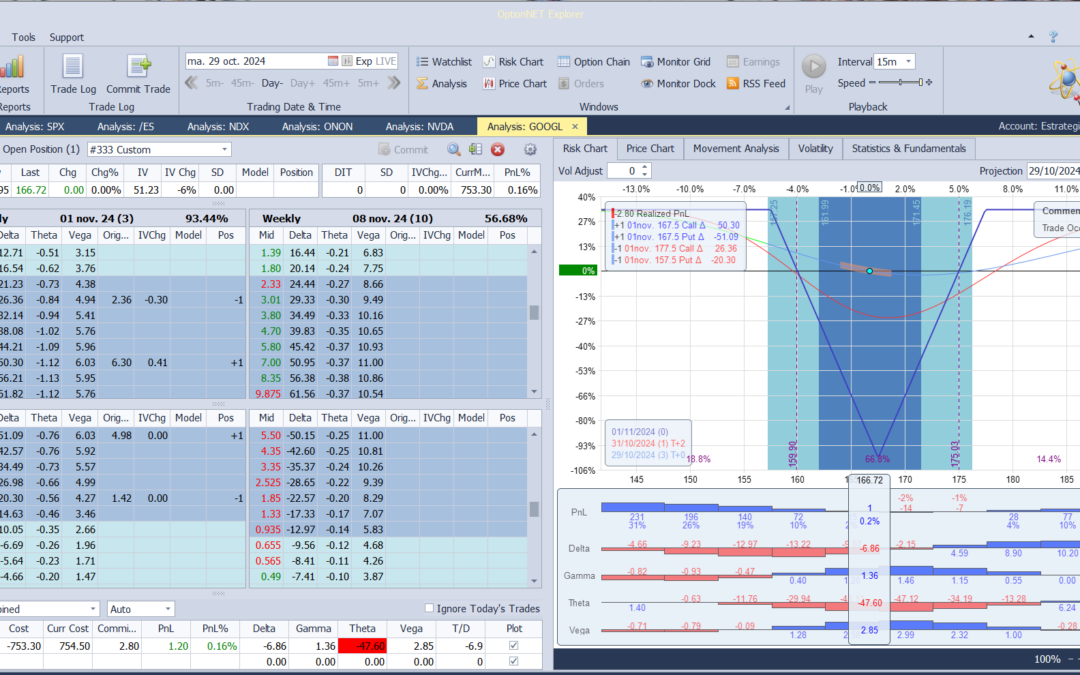This screenshot has width=1080, height=675.
Task: Open the RSS Feed window
Action: [755, 84]
